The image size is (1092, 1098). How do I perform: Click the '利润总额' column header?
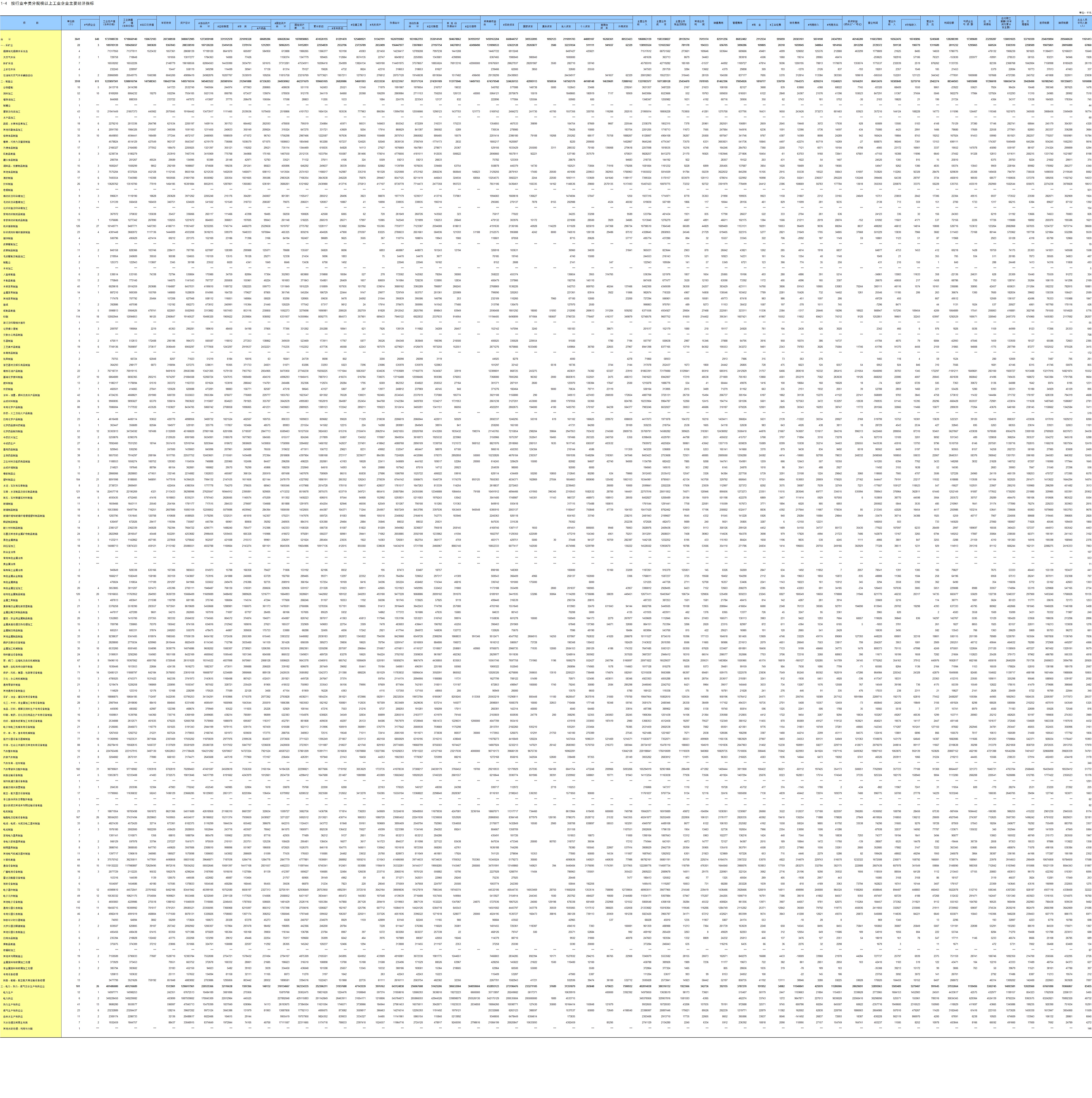[949, 23]
